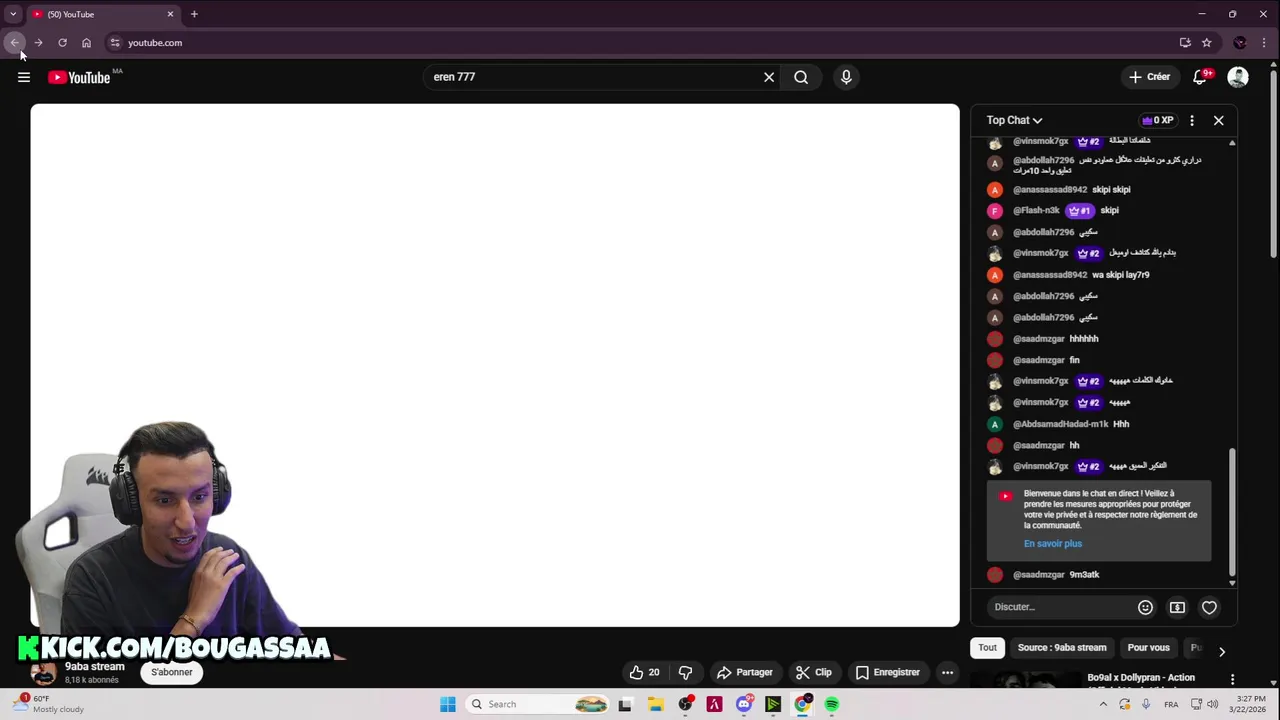This screenshot has width=1280, height=720.
Task: Open the 'En savoir plus' link
Action: coord(1053,544)
